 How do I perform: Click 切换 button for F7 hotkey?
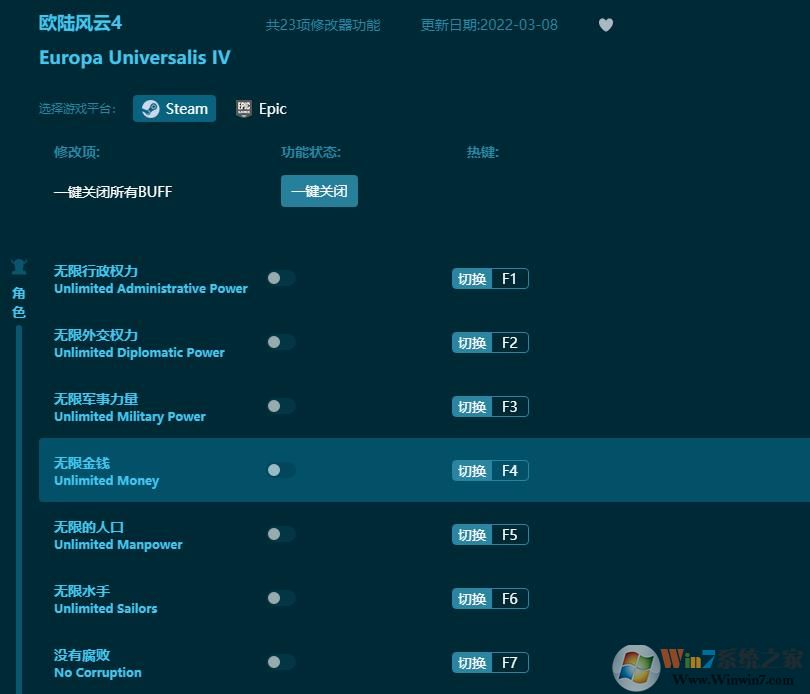[472, 663]
